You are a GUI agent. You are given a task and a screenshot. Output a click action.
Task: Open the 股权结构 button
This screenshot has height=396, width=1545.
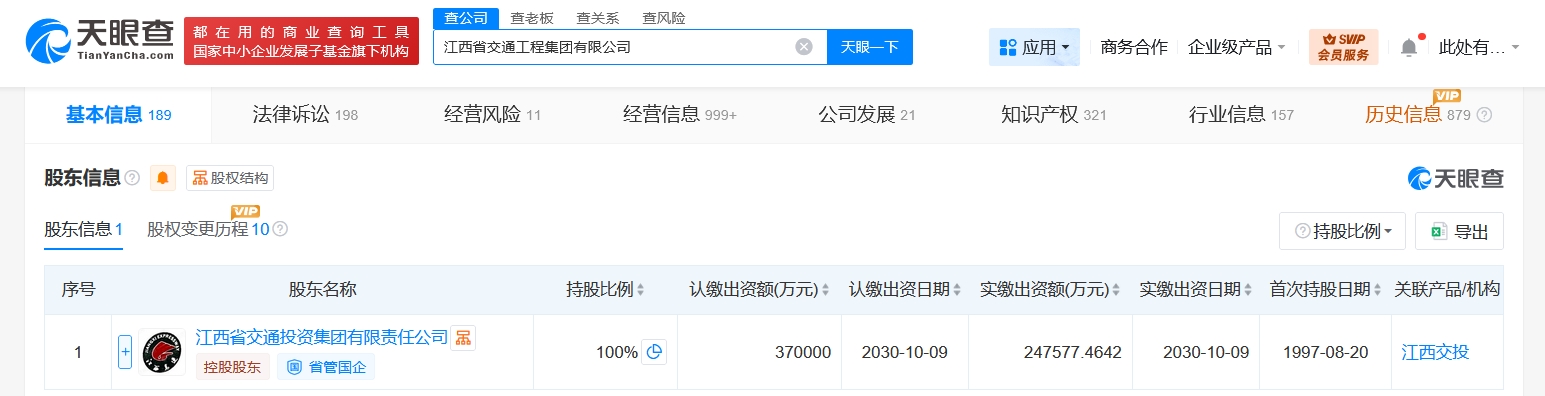(x=230, y=178)
